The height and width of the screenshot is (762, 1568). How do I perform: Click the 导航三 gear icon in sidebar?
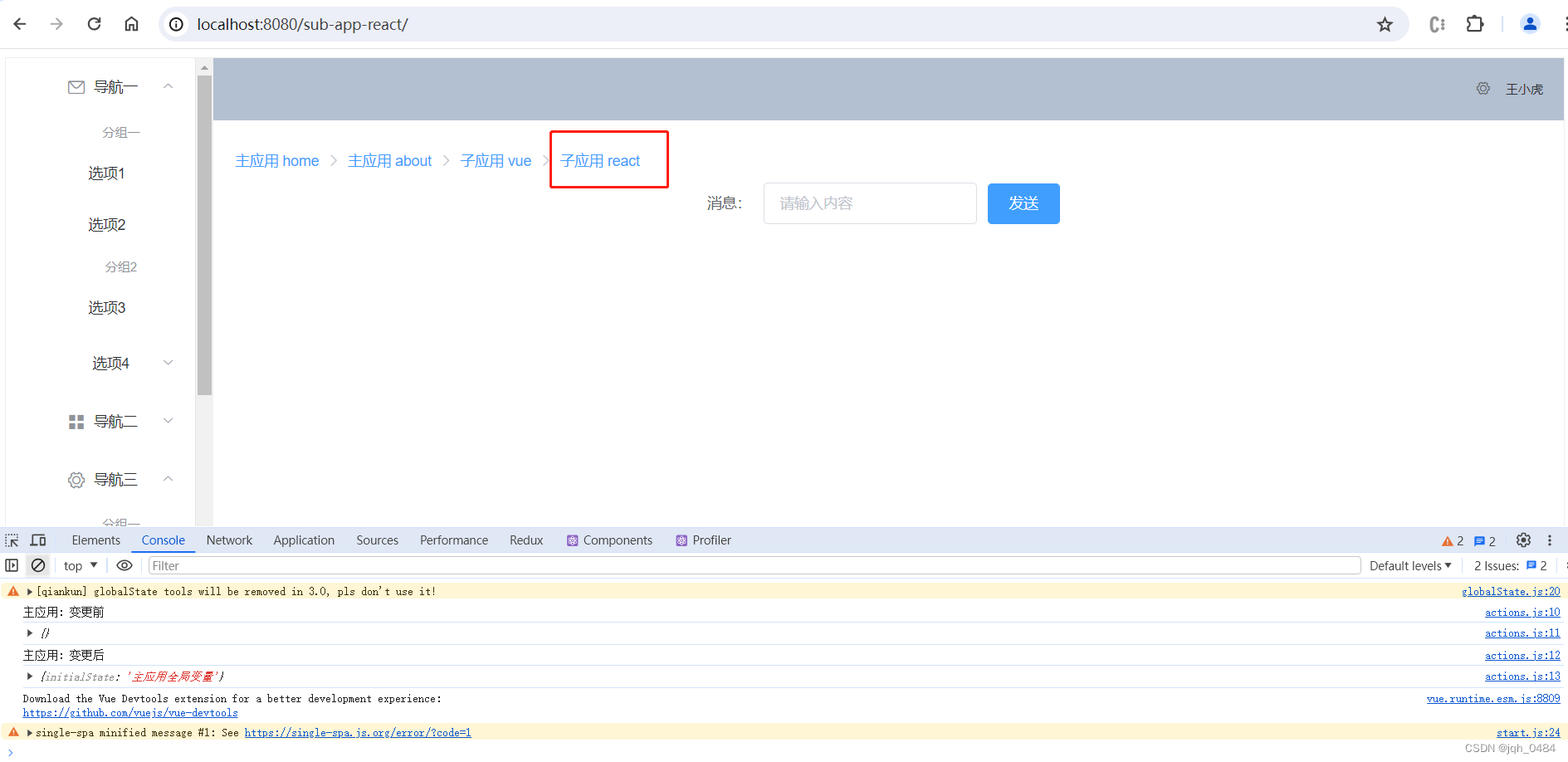(76, 480)
